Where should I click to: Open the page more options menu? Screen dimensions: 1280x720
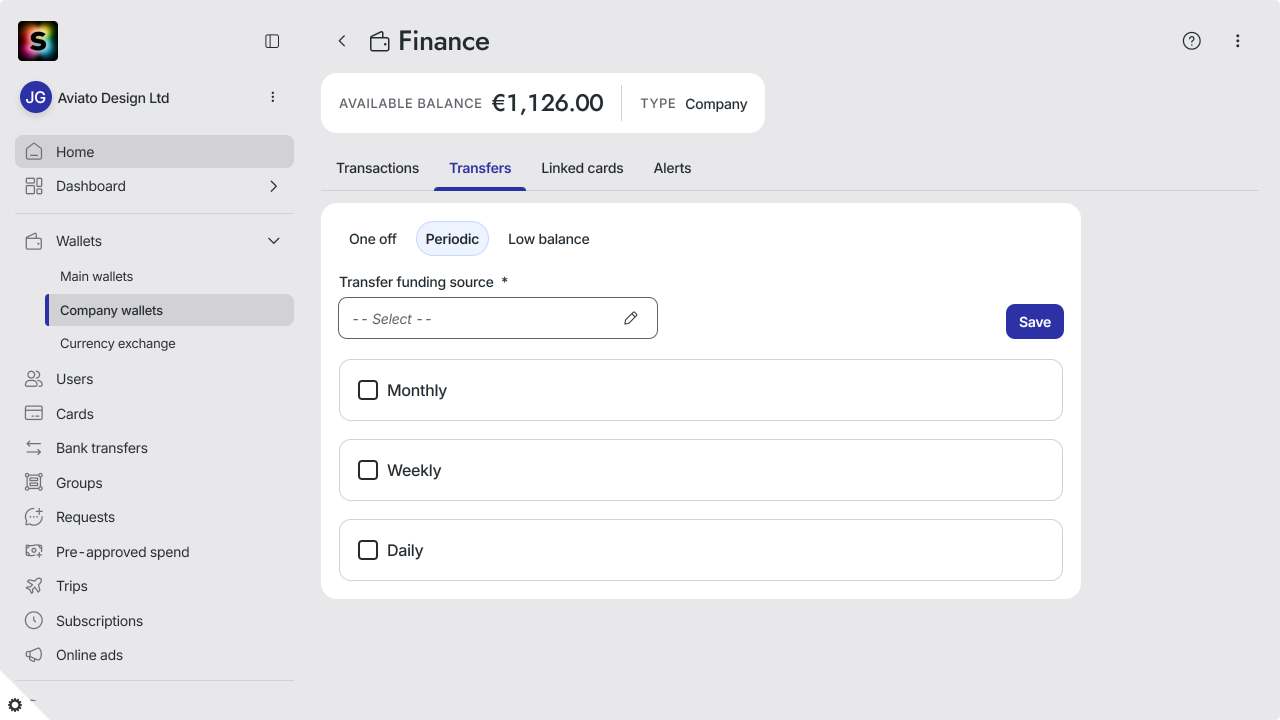coord(1238,41)
